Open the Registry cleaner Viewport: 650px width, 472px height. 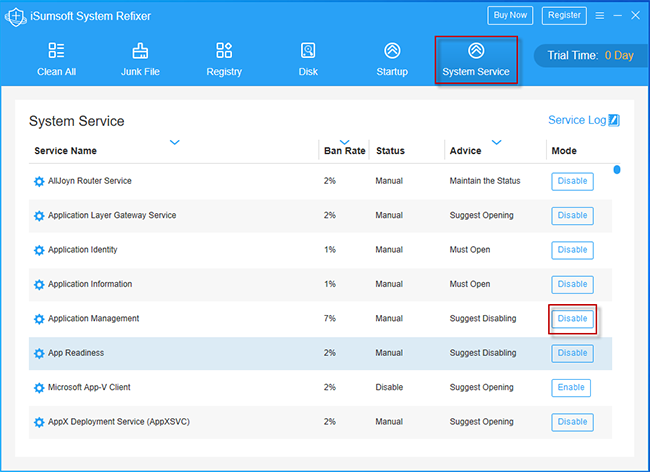(x=224, y=59)
